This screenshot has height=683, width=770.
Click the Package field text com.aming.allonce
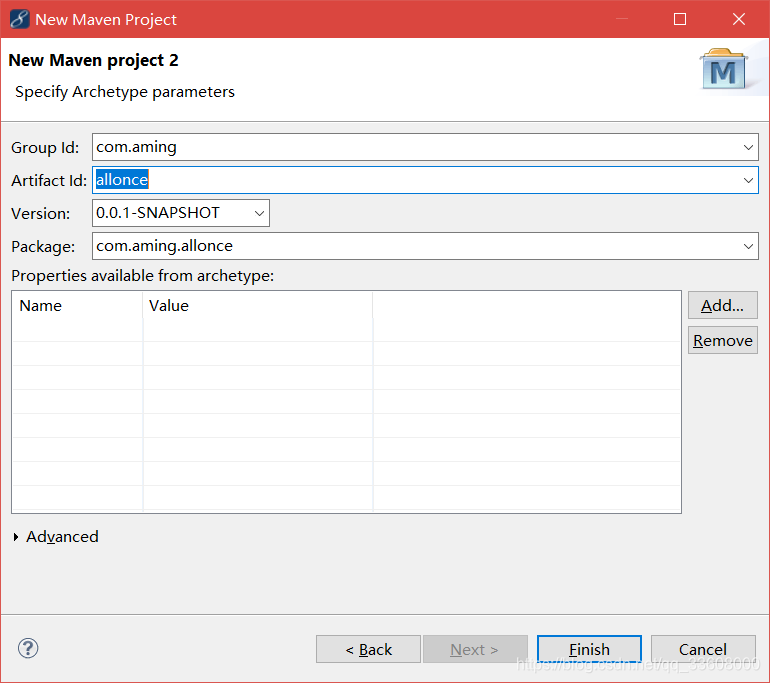pos(165,246)
